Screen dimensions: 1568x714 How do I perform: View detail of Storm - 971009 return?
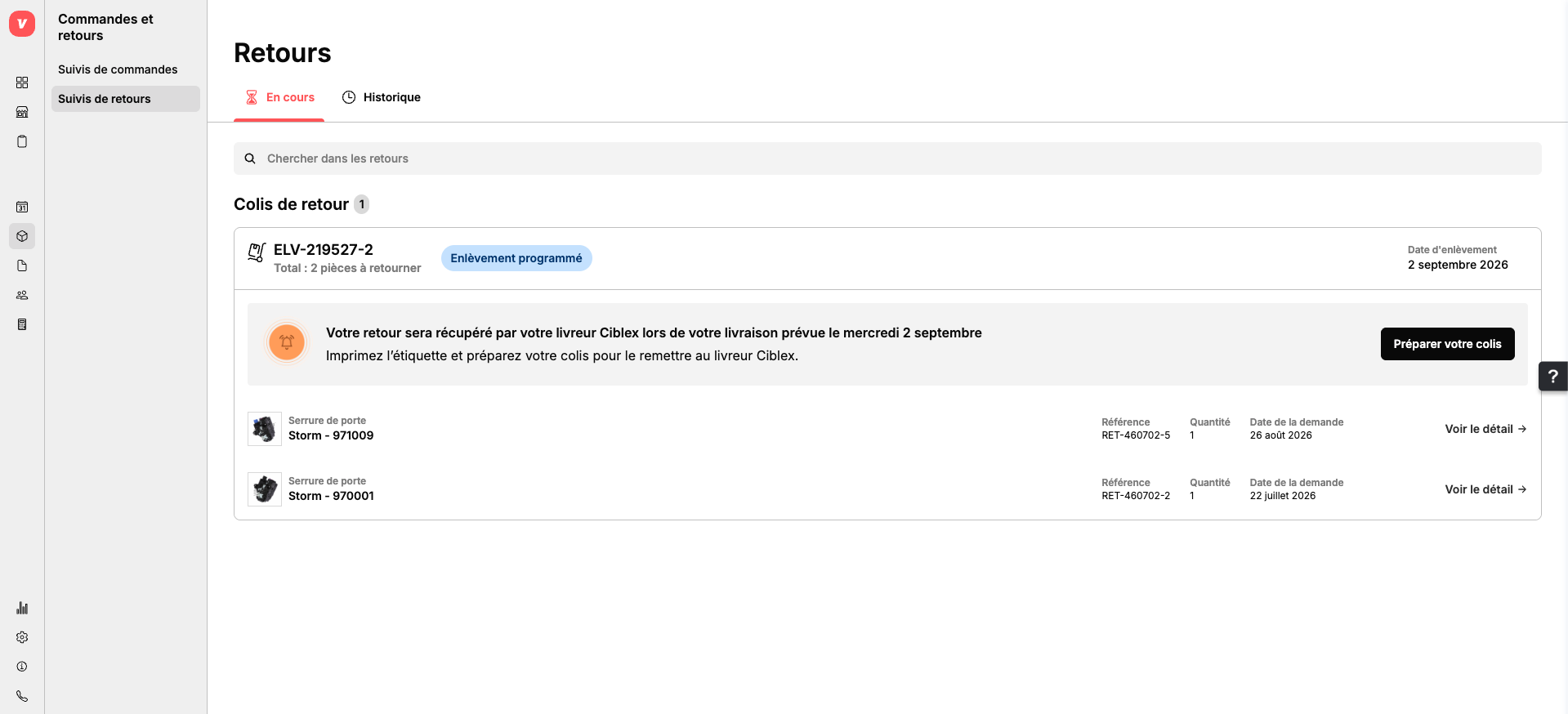click(1485, 429)
